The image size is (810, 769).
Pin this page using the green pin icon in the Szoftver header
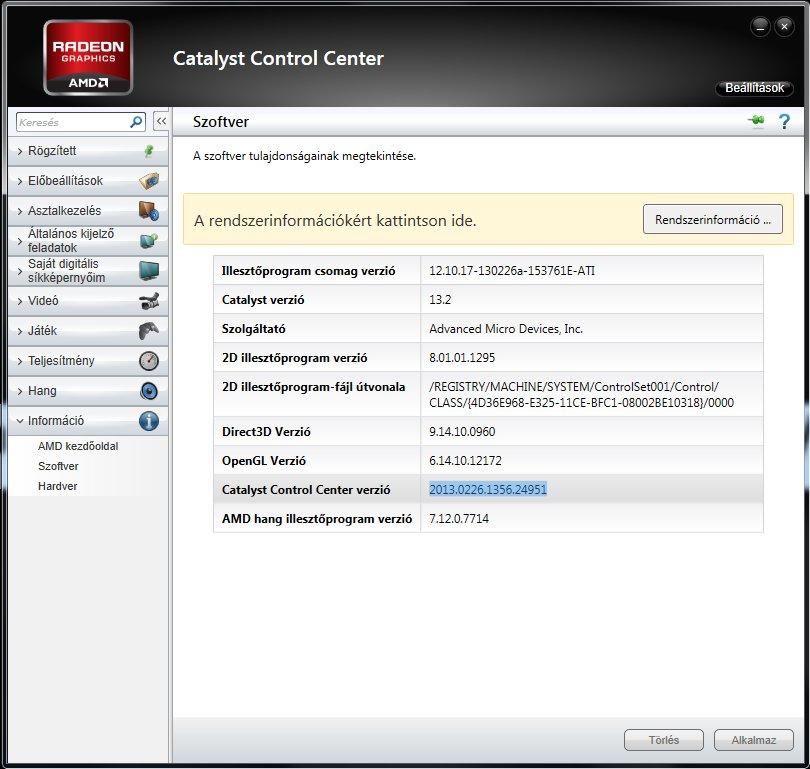point(756,121)
